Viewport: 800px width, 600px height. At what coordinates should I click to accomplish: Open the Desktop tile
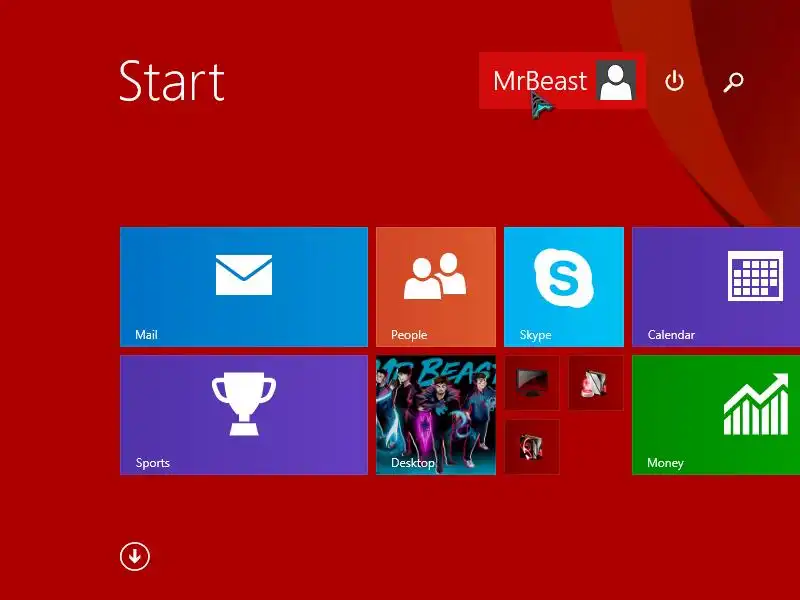coord(436,415)
